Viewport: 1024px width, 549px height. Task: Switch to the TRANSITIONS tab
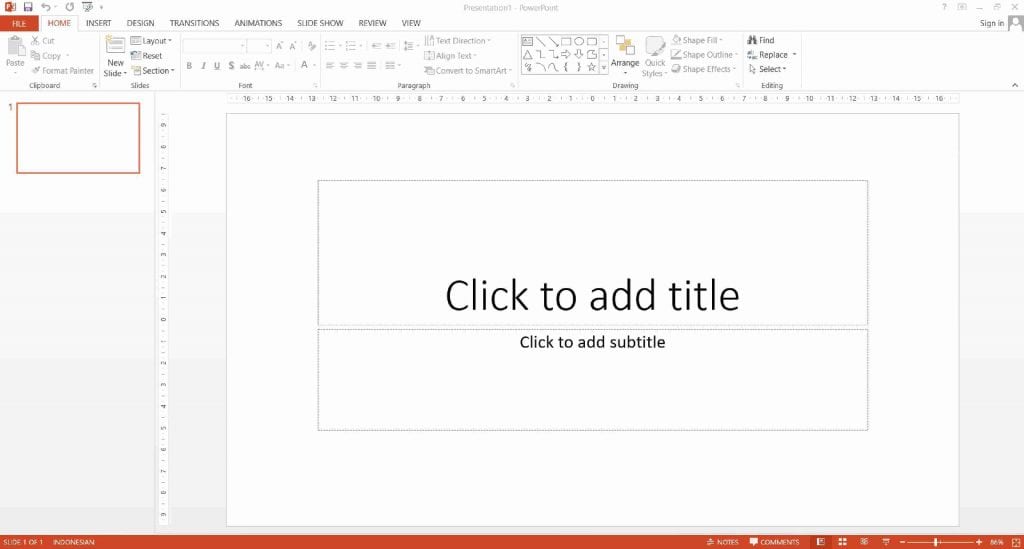195,23
